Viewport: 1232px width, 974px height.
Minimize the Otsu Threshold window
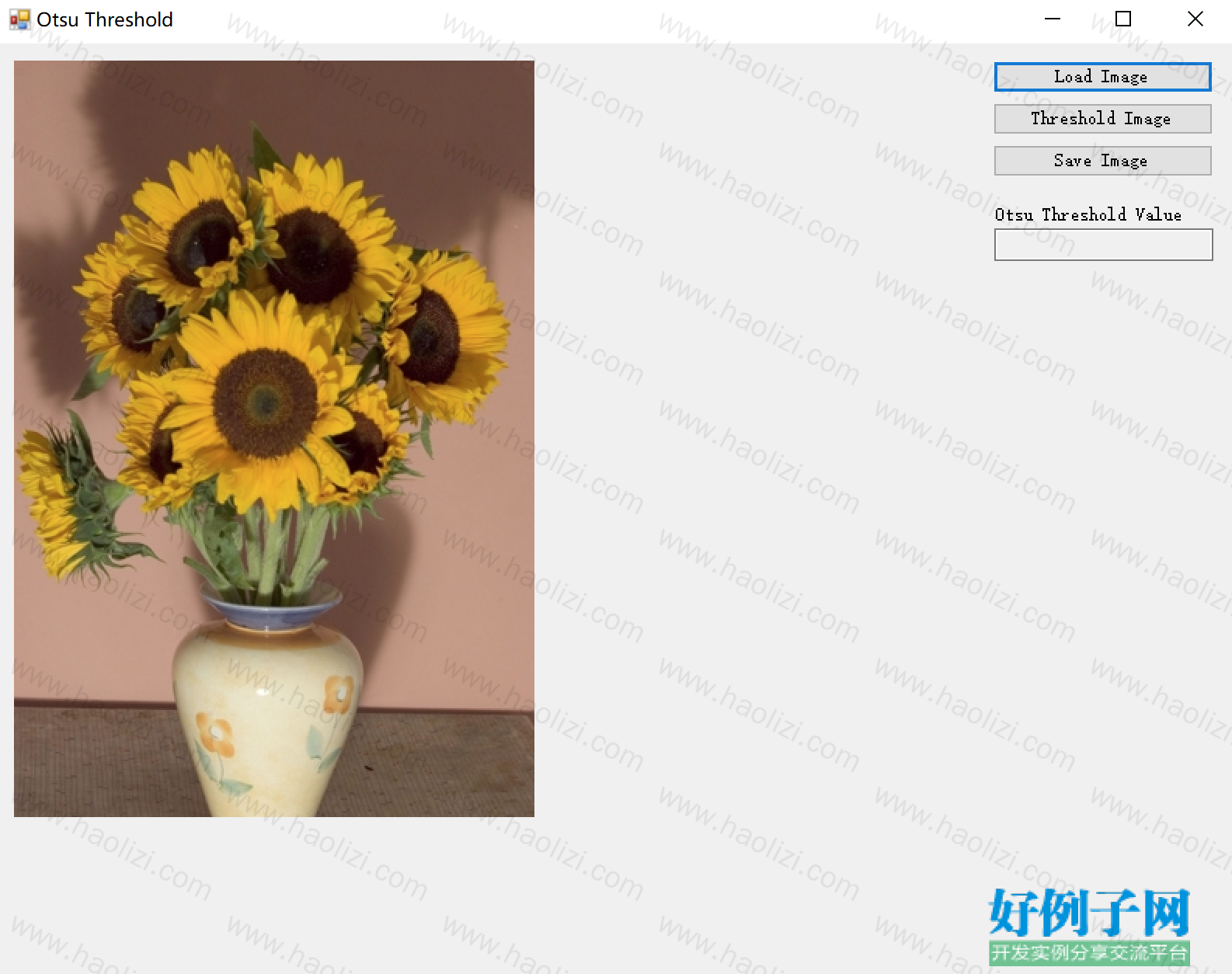click(1053, 19)
